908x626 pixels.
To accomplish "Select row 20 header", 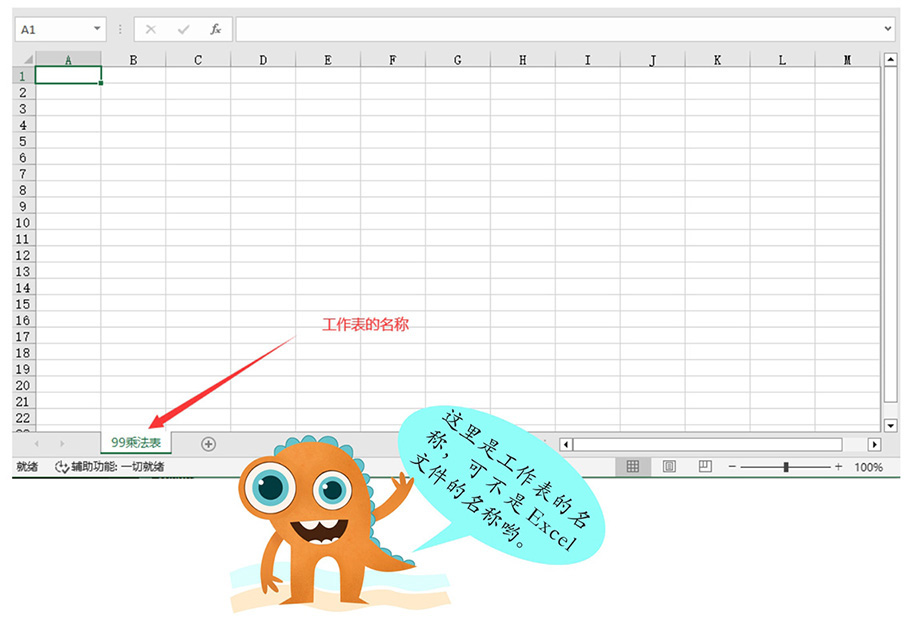I will (23, 386).
